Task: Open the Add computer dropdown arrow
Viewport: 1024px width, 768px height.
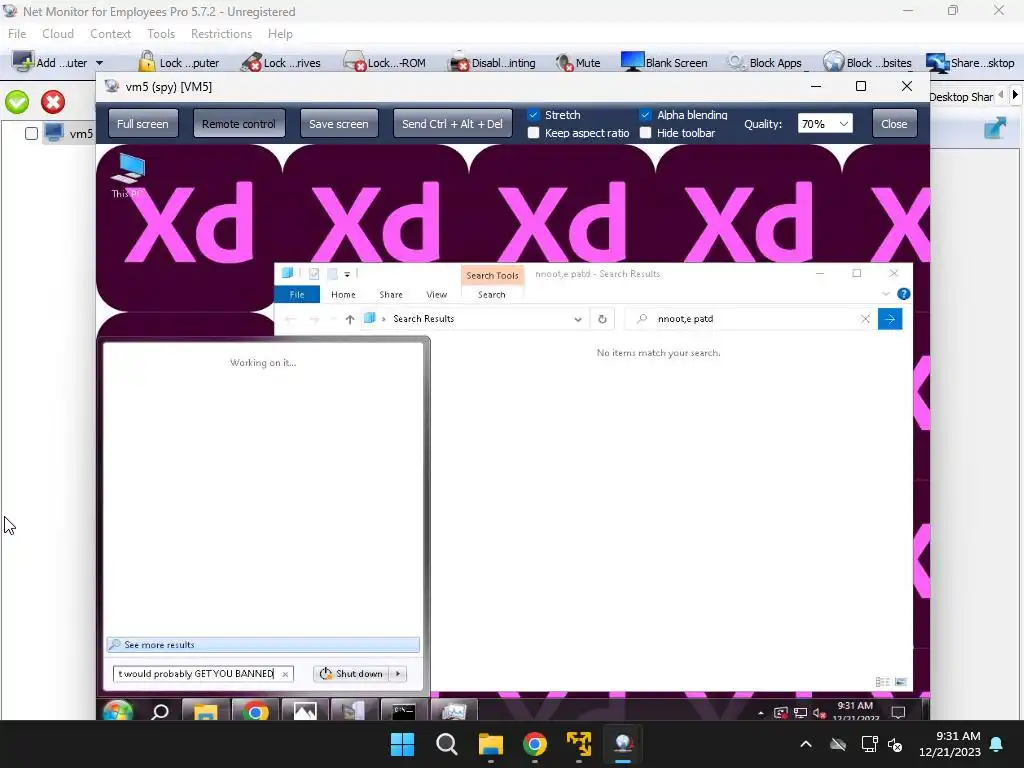Action: pos(99,63)
